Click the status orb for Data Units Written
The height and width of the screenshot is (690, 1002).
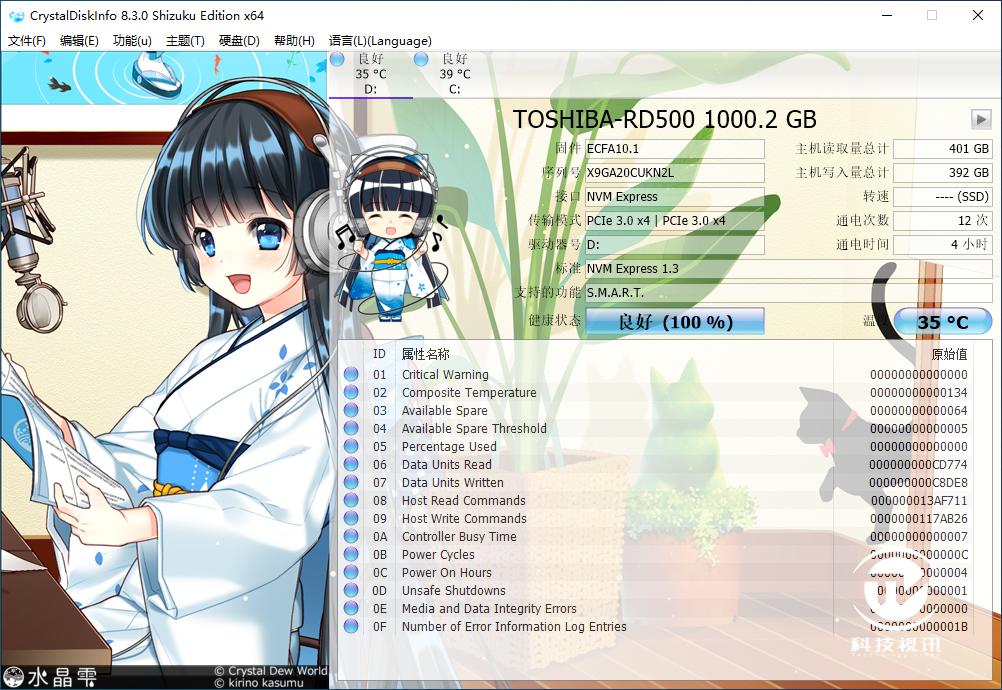click(351, 482)
